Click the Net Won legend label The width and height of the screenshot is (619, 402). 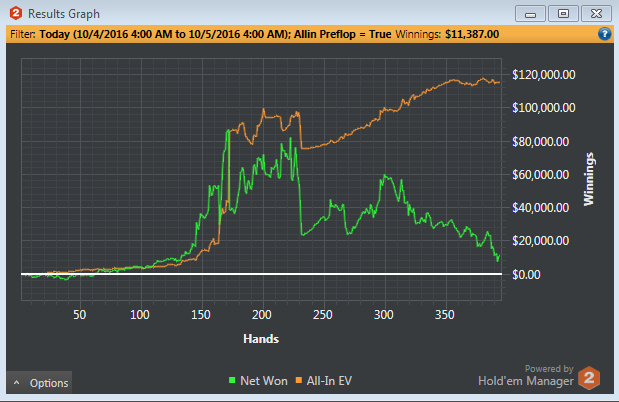(264, 381)
